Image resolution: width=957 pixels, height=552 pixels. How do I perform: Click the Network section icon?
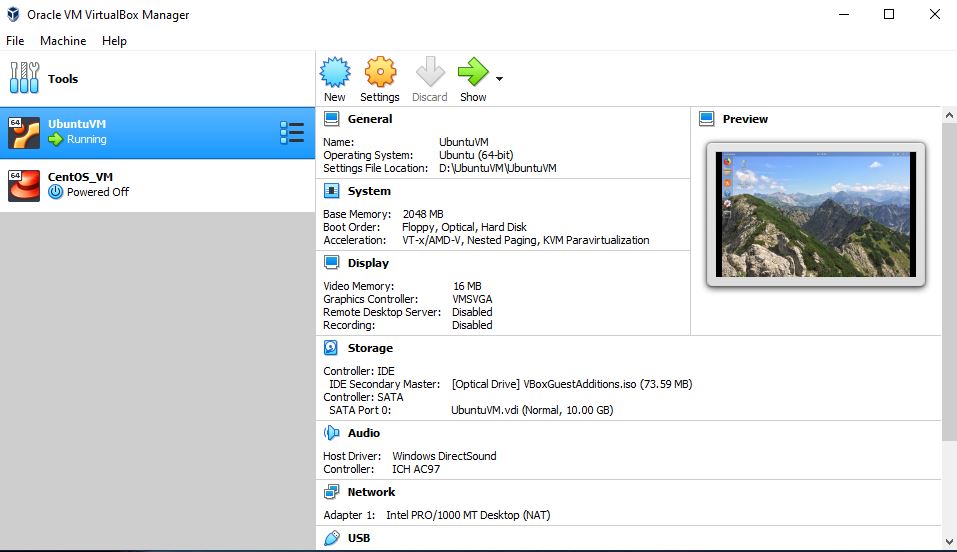click(x=331, y=492)
